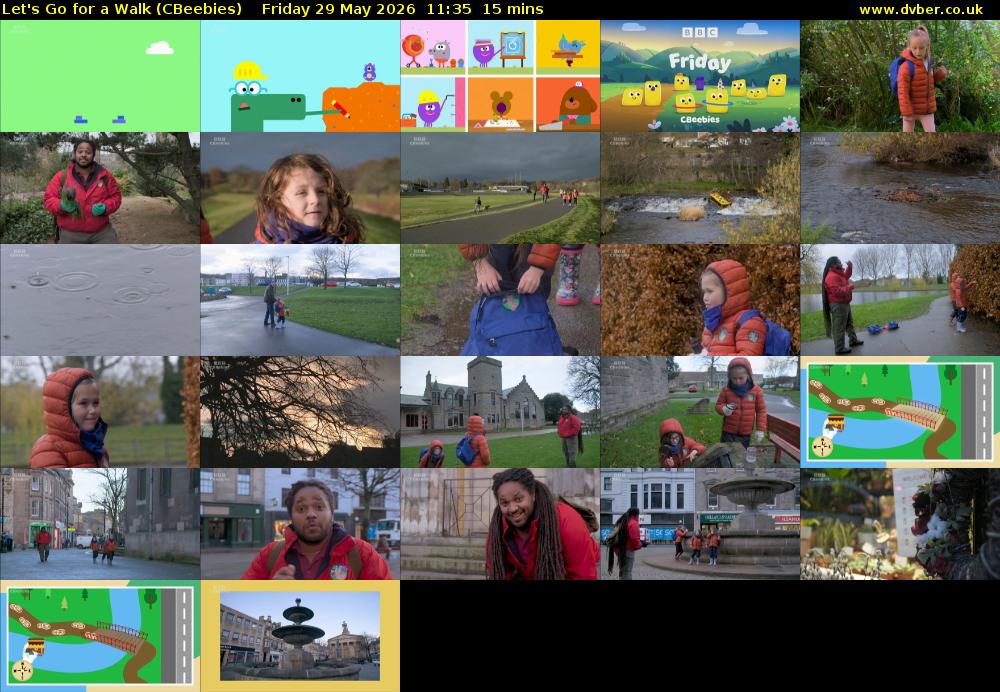Click the programme title "Let's Go for a Walk (CBeebies)"
The image size is (1000, 692).
(x=122, y=9)
